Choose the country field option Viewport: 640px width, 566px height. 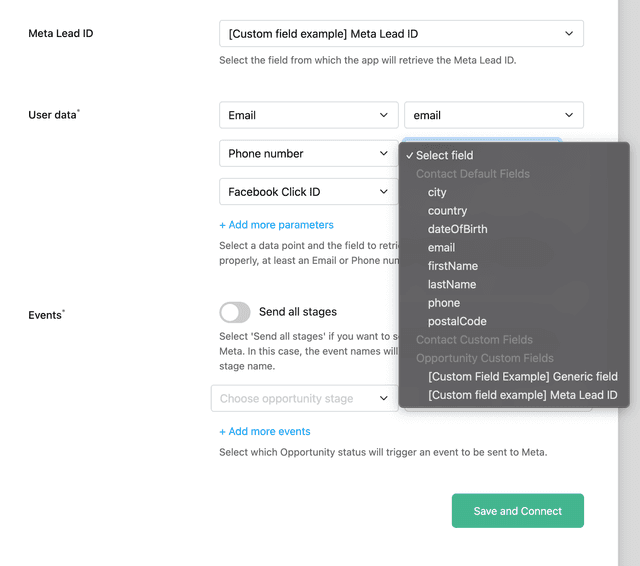(447, 211)
